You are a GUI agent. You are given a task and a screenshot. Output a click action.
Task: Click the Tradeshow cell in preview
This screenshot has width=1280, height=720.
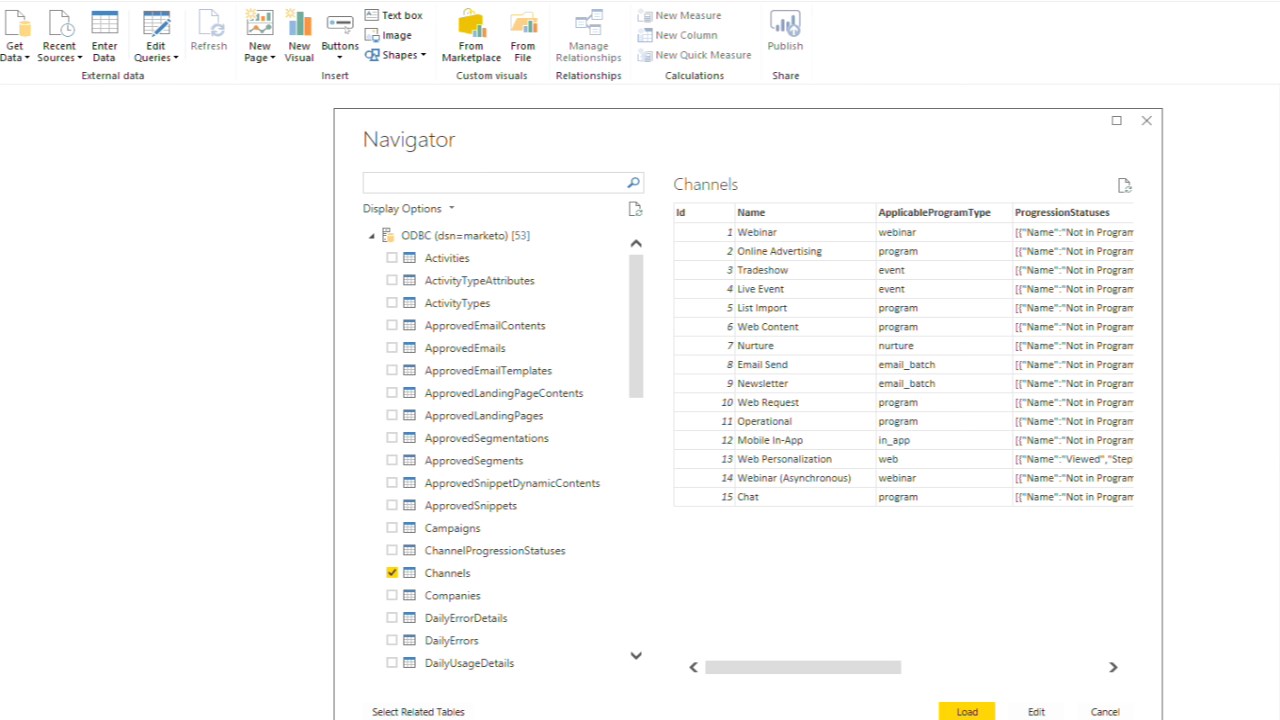[x=805, y=270]
